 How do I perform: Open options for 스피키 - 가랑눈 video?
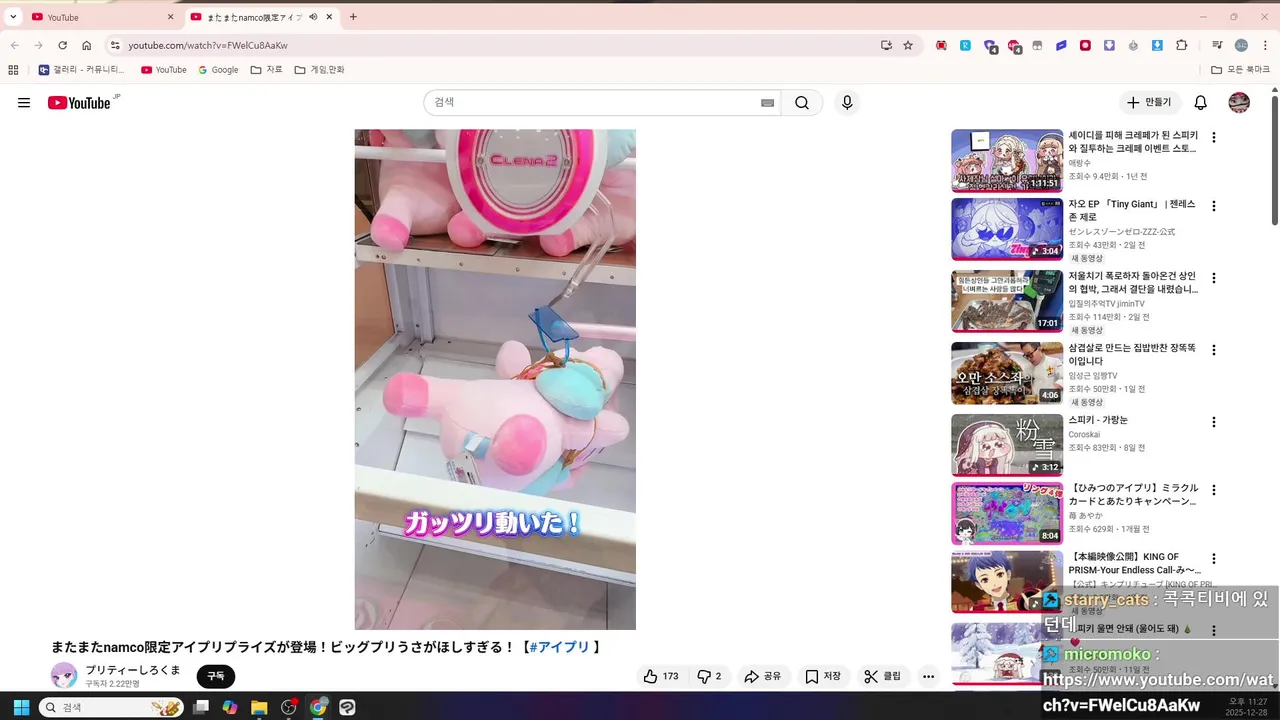(1214, 422)
